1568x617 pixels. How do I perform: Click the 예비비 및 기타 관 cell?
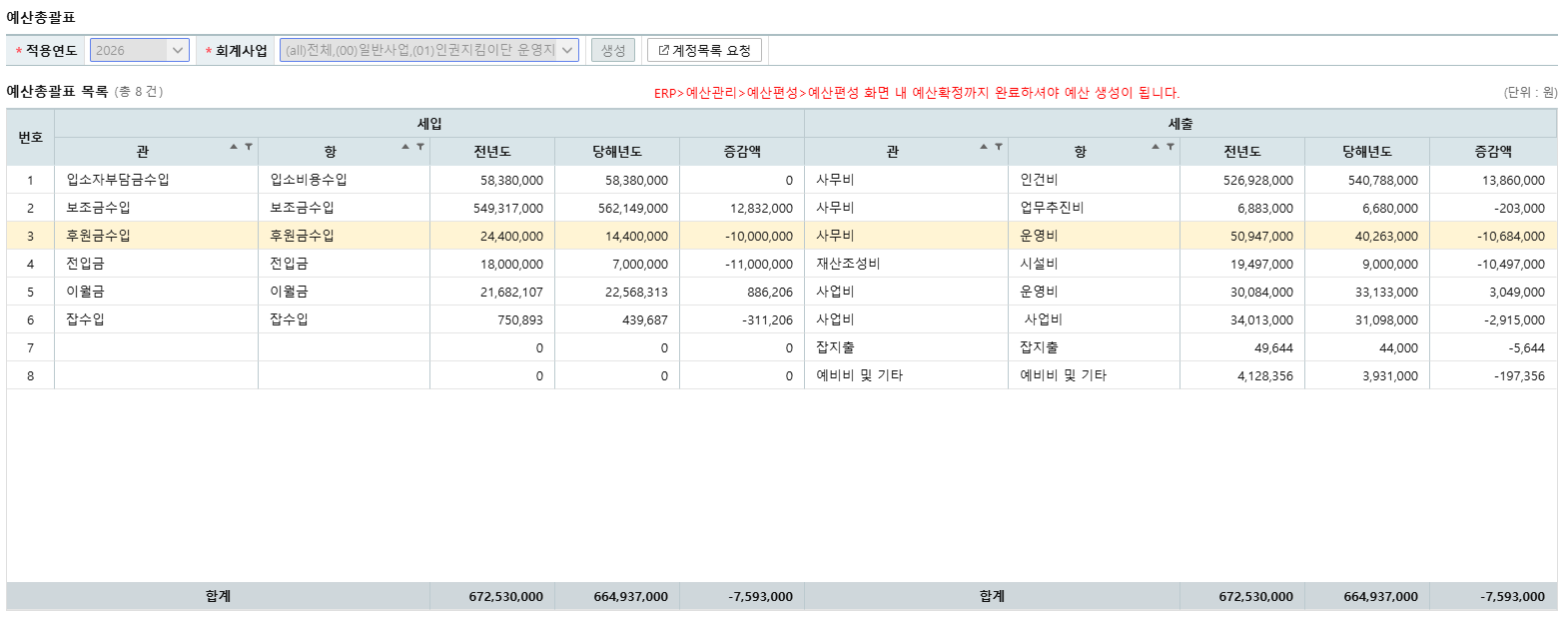pyautogui.click(x=859, y=375)
